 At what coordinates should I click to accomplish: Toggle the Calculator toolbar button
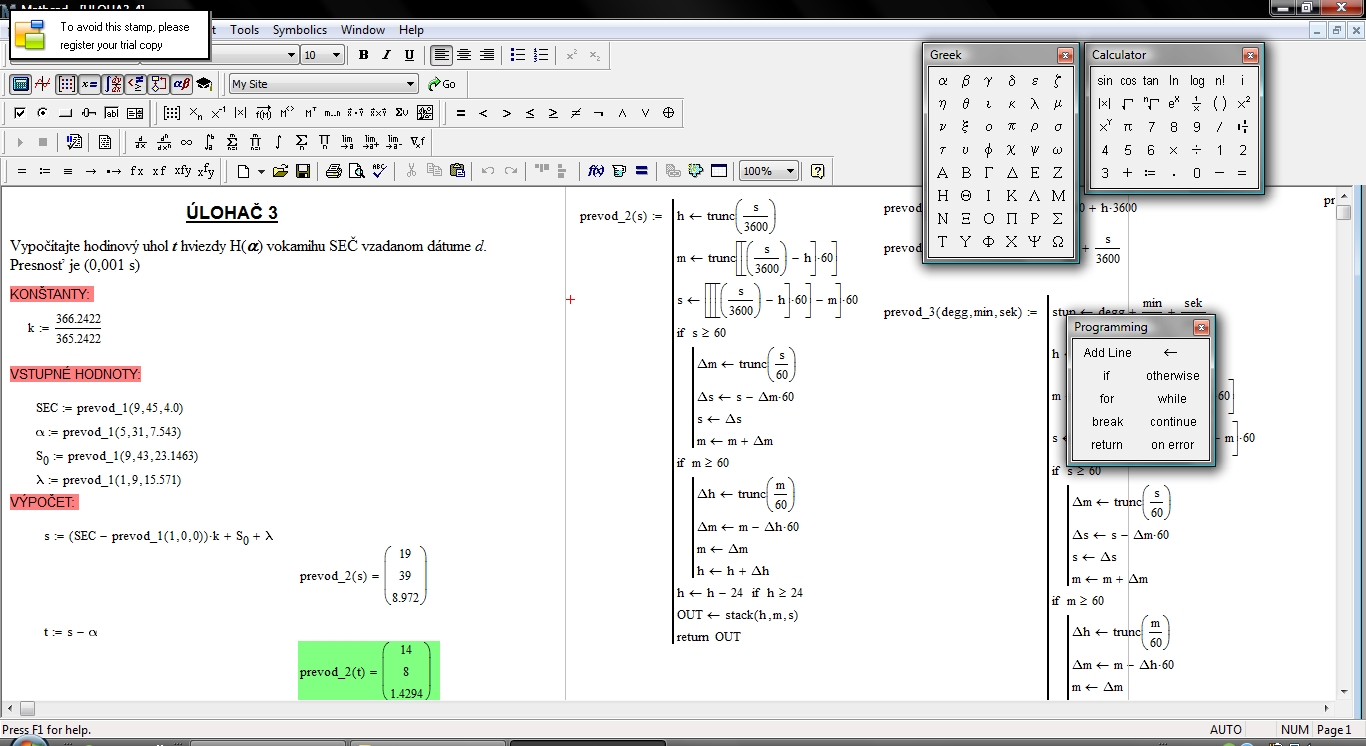[19, 84]
